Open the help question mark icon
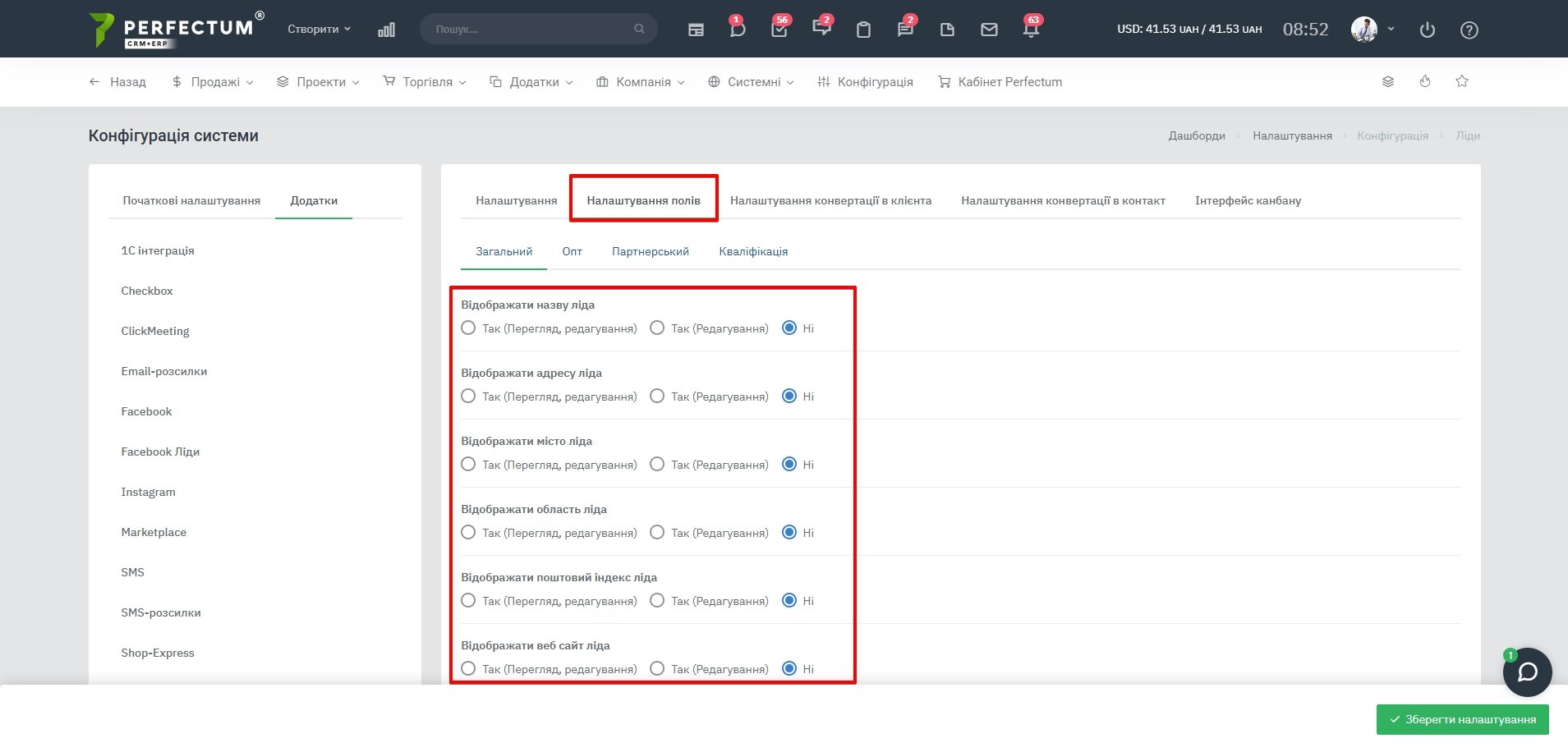The height and width of the screenshot is (752, 1568). (1469, 30)
